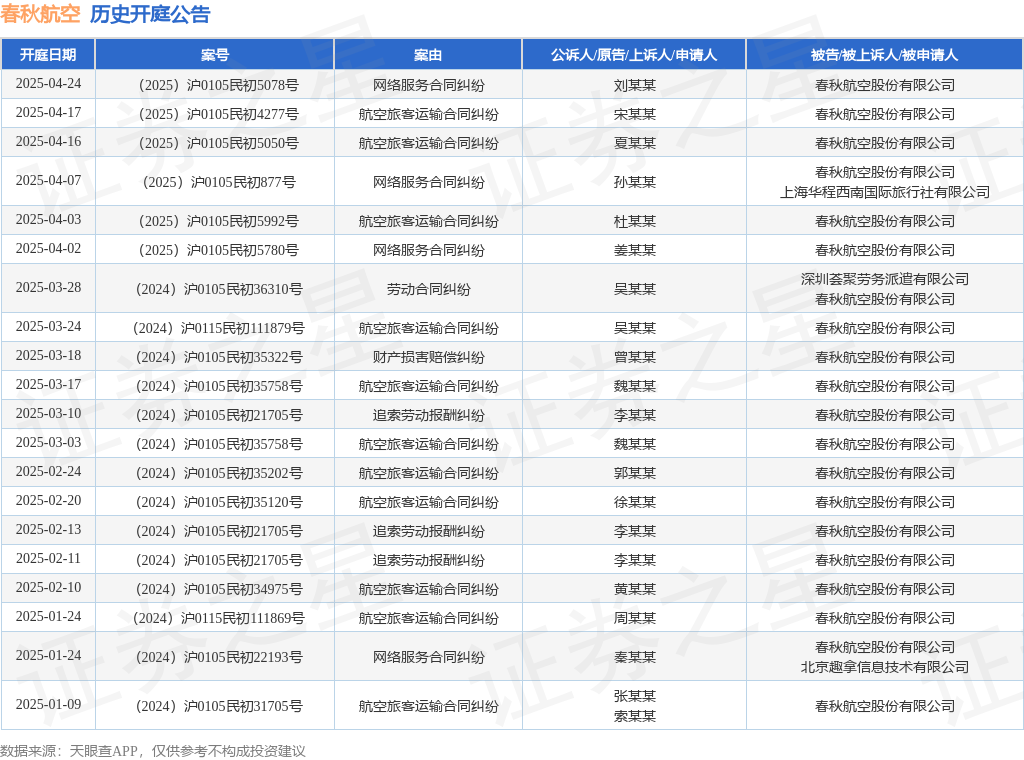Select case number (2025)沪0105民初5780号
Viewport: 1024px width, 760px height.
tap(215, 250)
